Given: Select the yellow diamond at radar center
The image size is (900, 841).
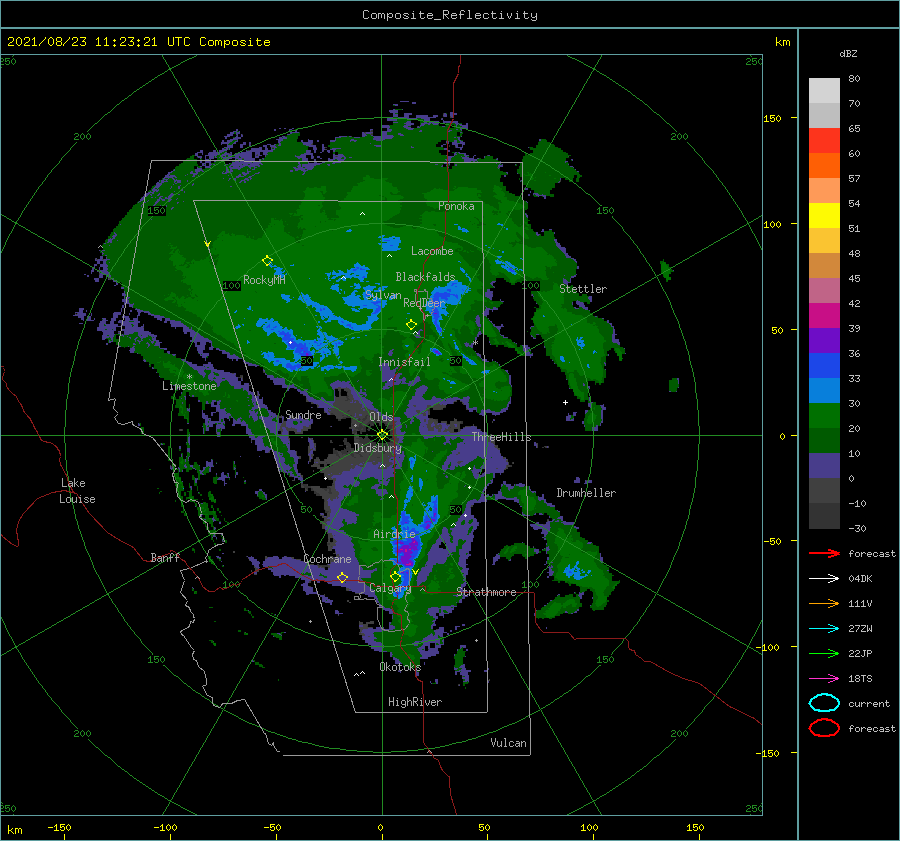Looking at the screenshot, I should coord(382,435).
